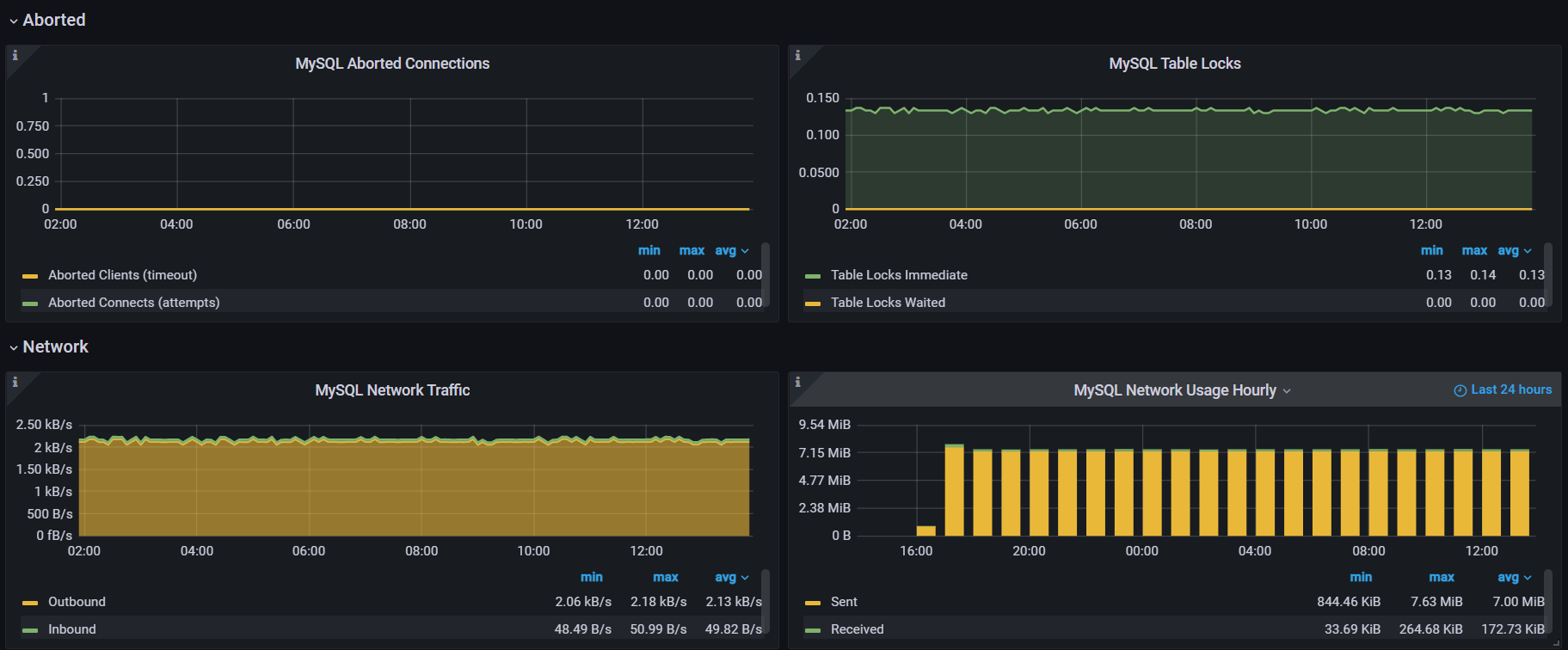Click Last 24 hours time override label
Viewport: 1568px width, 650px height.
click(1511, 389)
